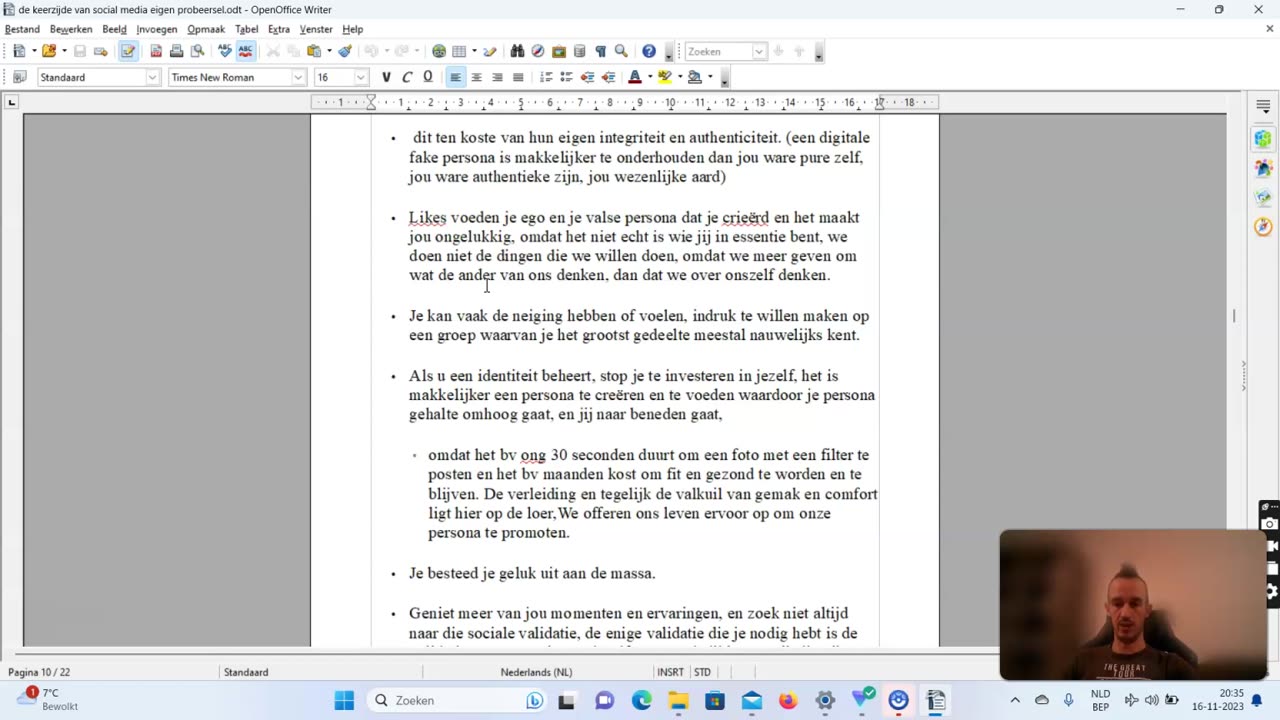Open sidebar Styles and Formatting deck
This screenshot has height=720, width=1280.
point(1263,169)
